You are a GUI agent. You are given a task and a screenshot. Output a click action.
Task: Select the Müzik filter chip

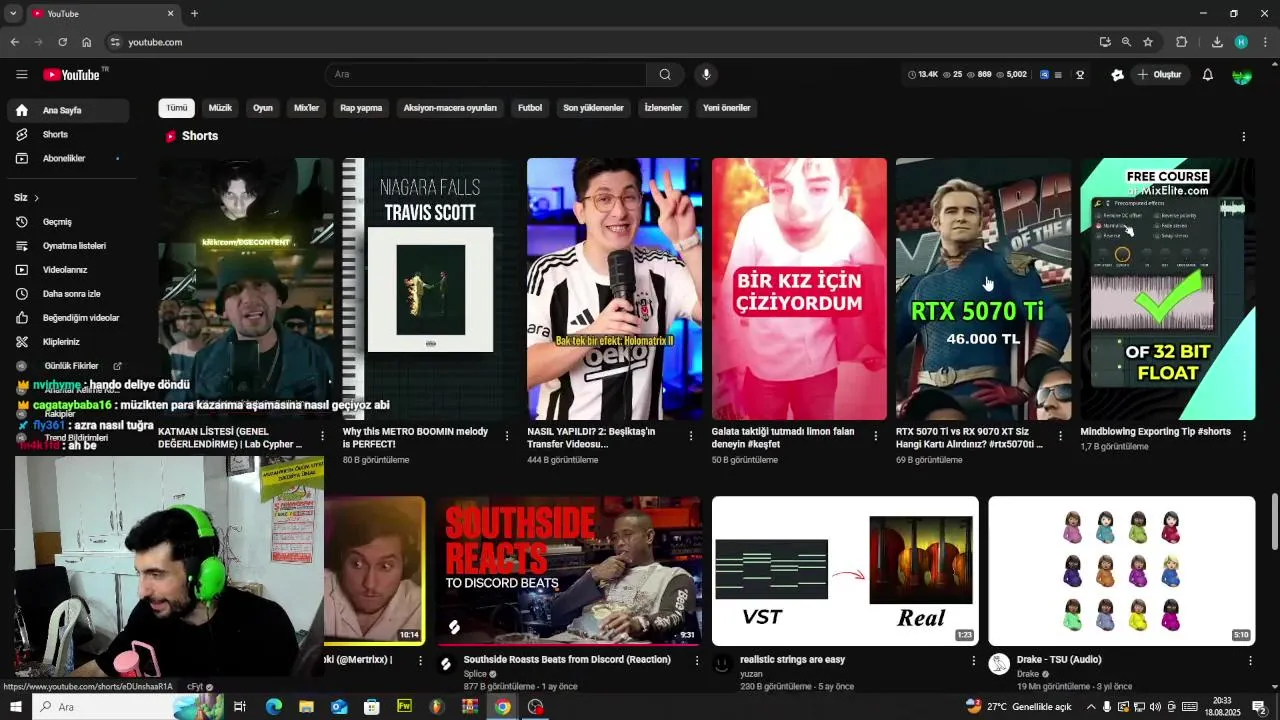pos(220,108)
